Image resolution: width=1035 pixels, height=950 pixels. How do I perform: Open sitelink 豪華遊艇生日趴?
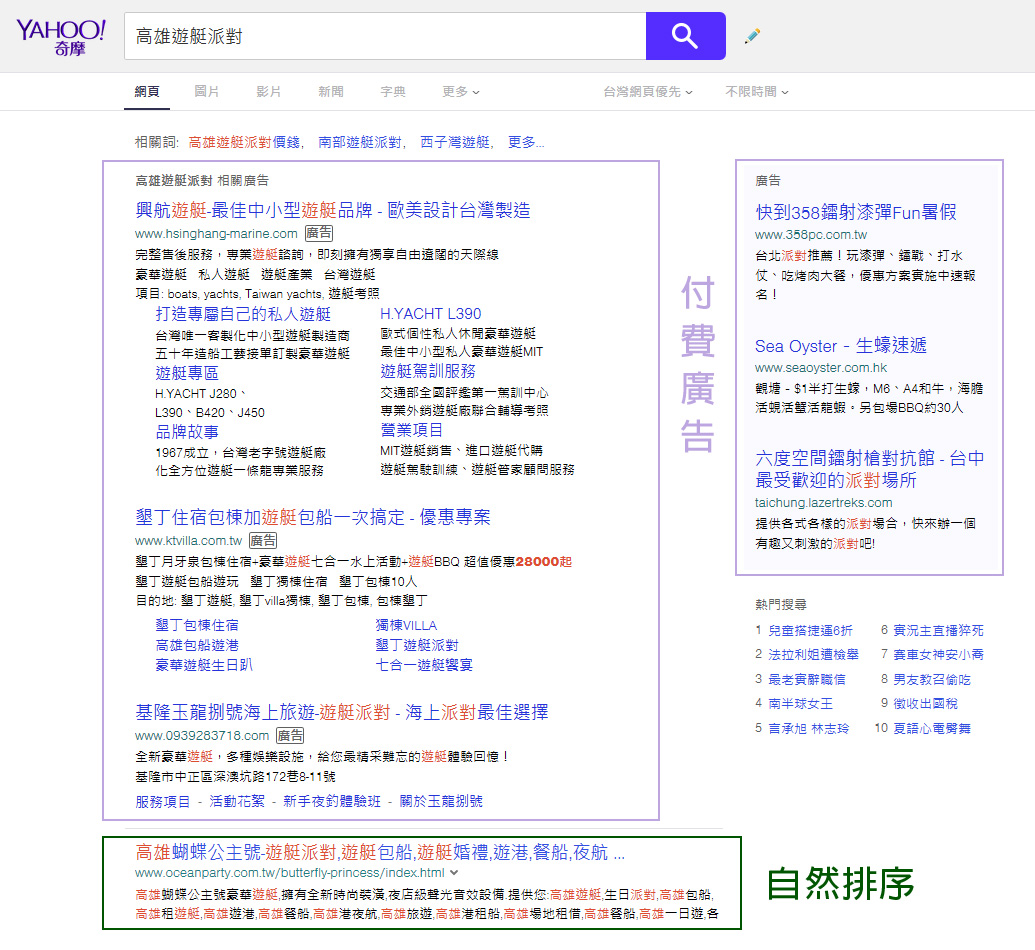204,665
